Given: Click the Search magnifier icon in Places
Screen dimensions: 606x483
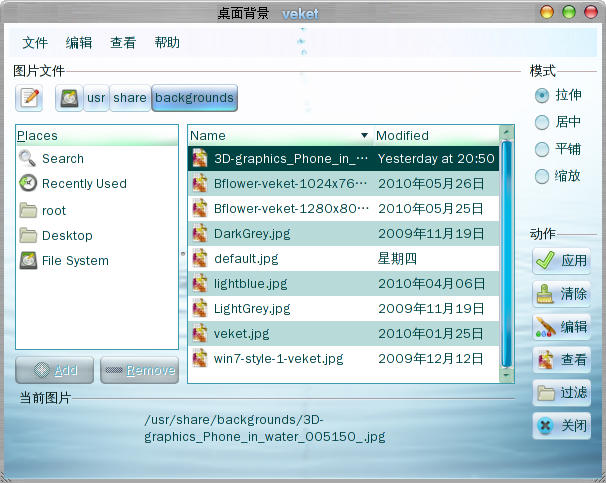Looking at the screenshot, I should [x=28, y=158].
